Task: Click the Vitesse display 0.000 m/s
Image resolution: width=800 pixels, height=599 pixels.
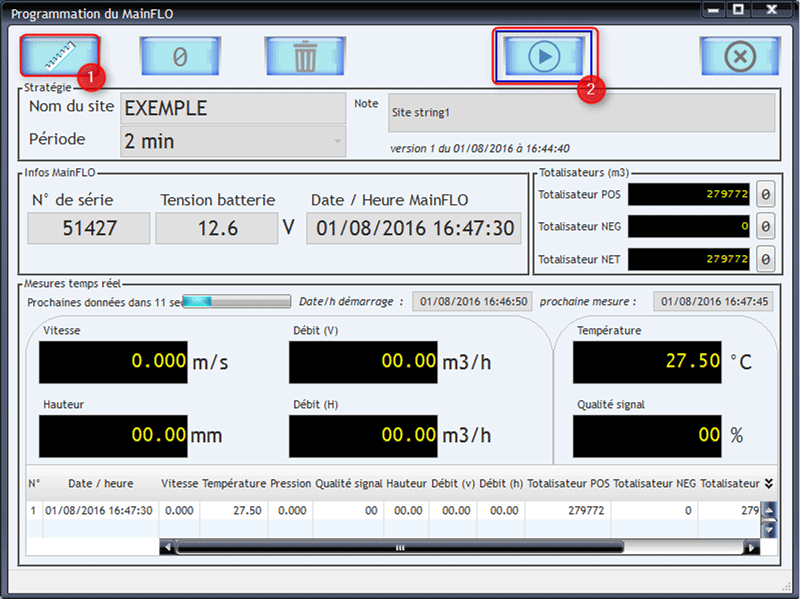Action: pos(113,362)
